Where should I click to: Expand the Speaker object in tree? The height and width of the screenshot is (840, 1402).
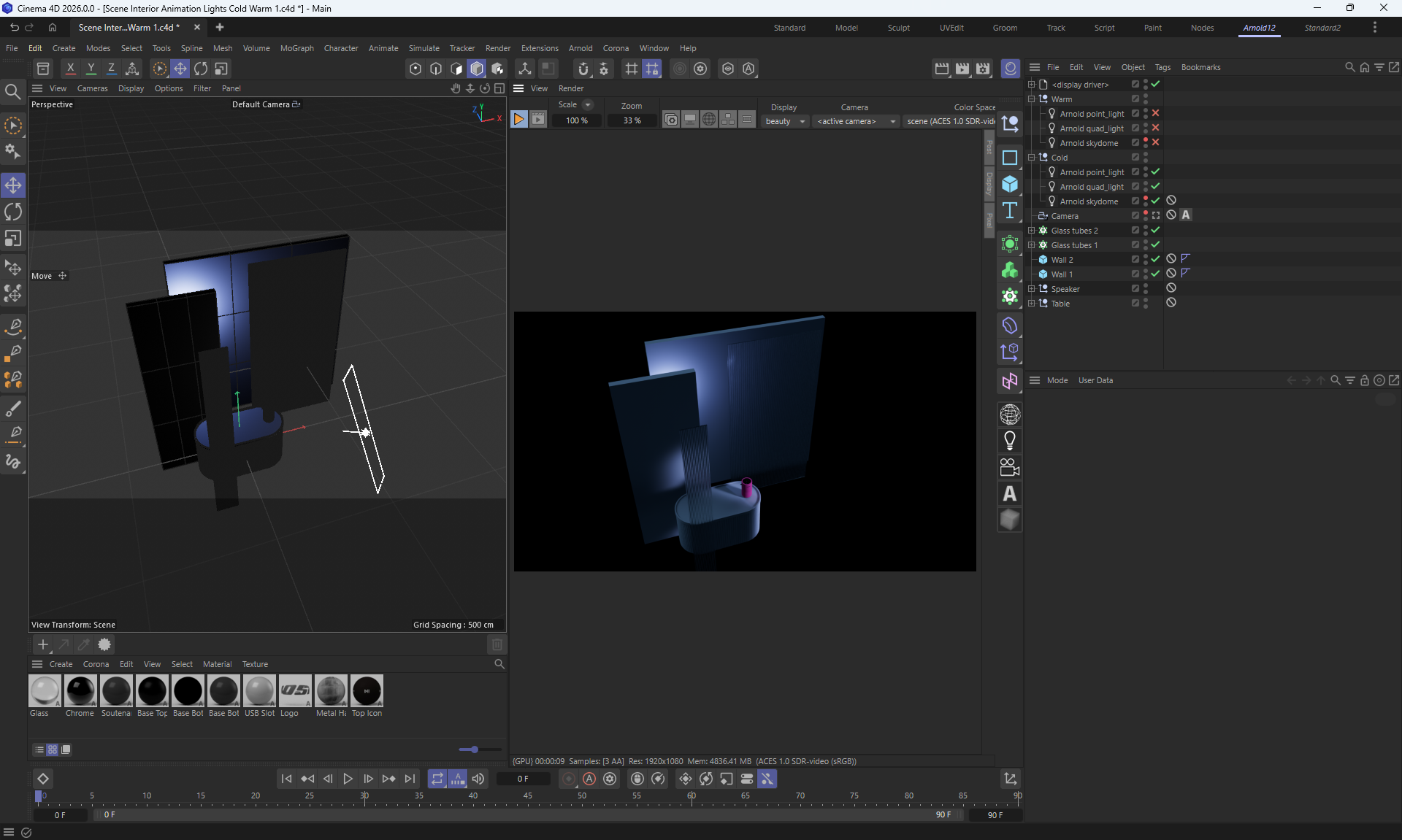[x=1032, y=289]
